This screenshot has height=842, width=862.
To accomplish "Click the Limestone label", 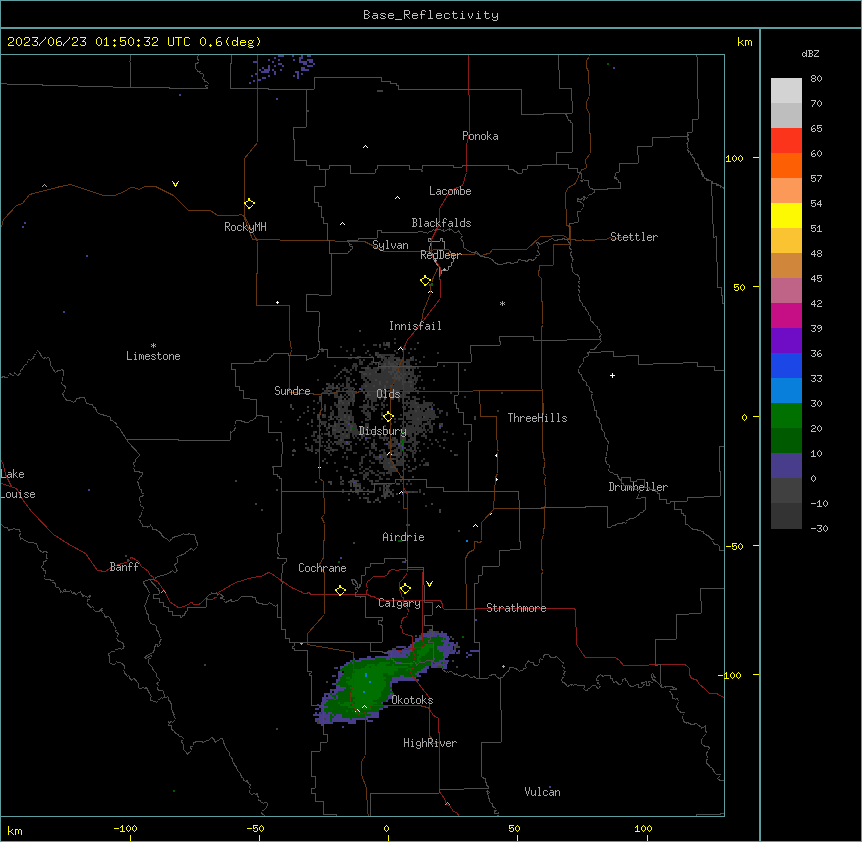I will (153, 356).
